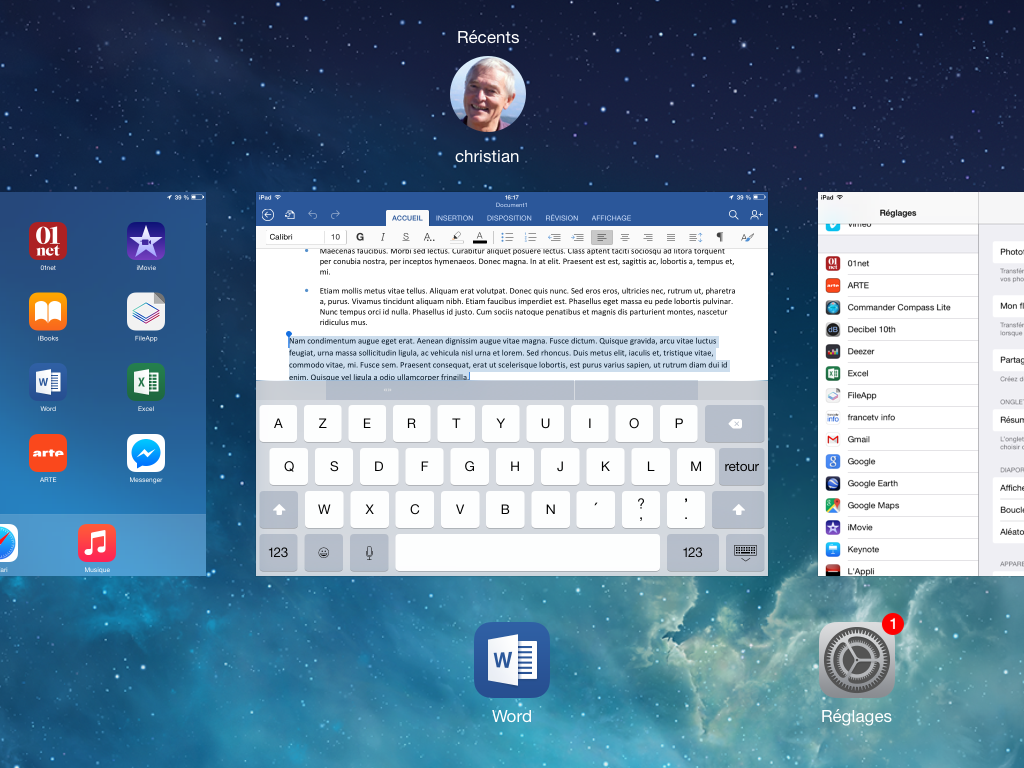1024x768 pixels.
Task: Tap Musique icon in dock preview
Action: click(x=97, y=543)
